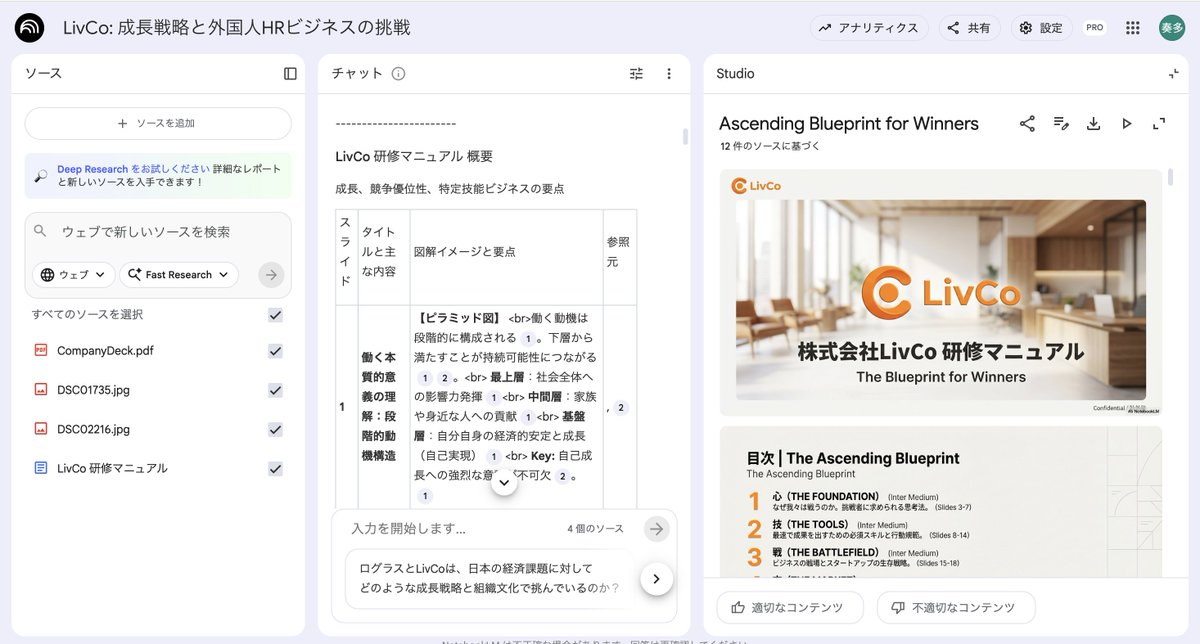Share the Ascending Blueprint slideshow
This screenshot has width=1200, height=644.
point(1027,123)
